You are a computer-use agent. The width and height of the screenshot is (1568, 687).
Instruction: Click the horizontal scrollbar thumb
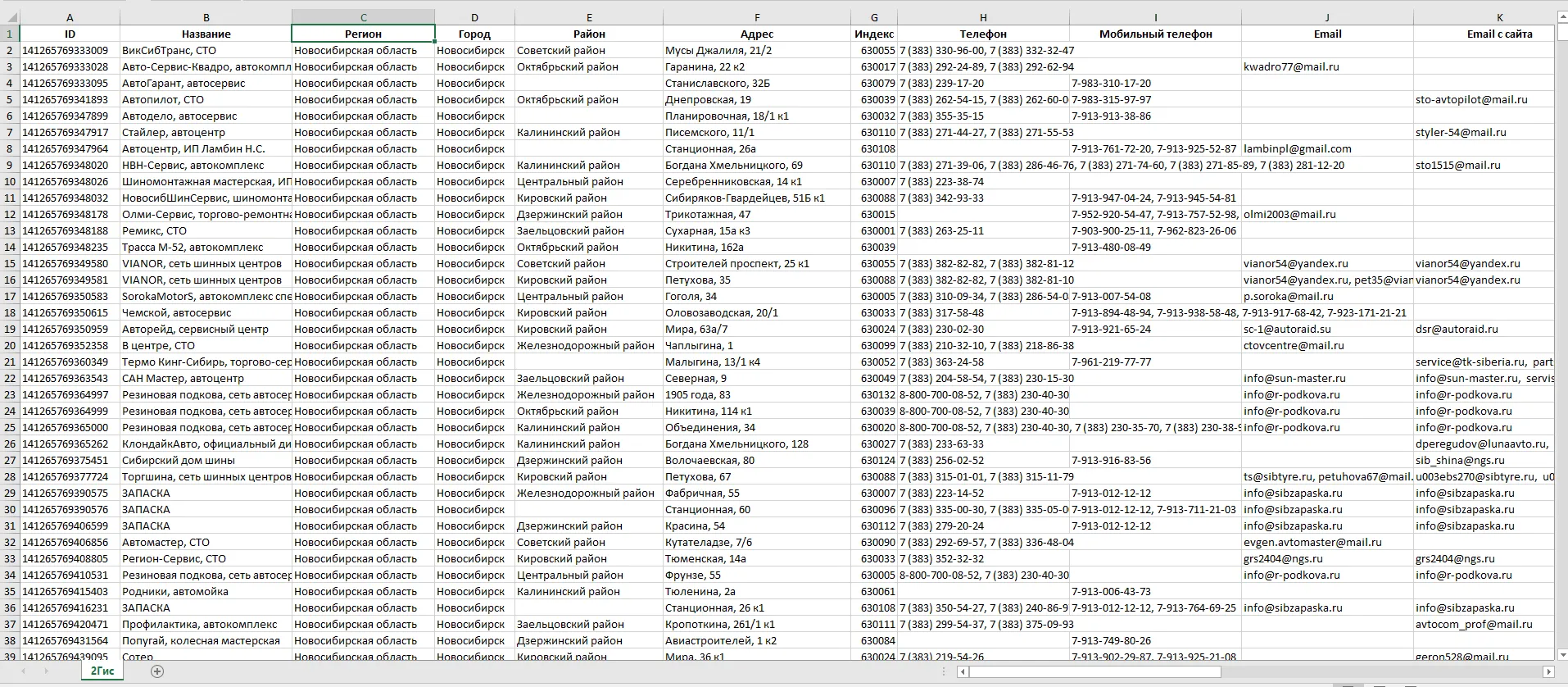click(x=1094, y=672)
